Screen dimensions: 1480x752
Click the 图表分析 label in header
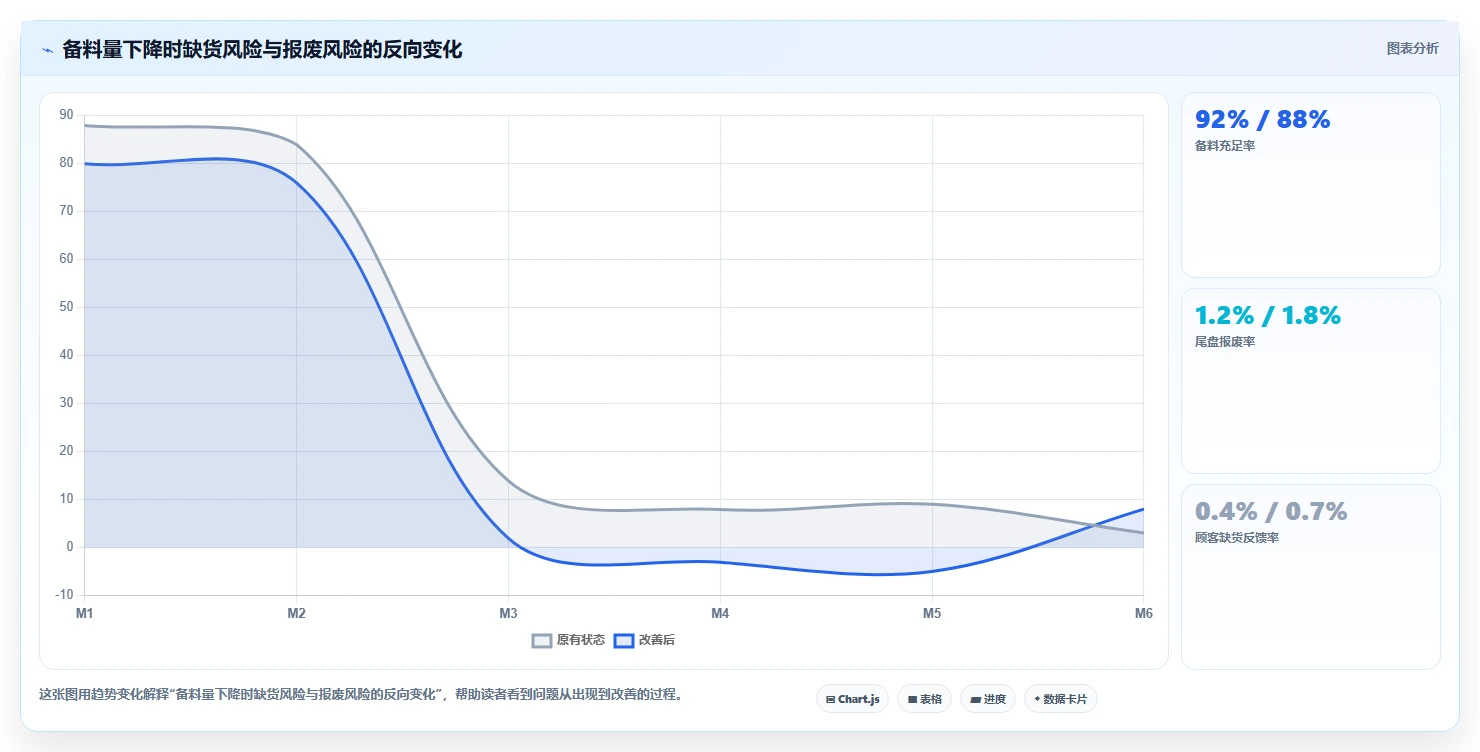(1412, 49)
